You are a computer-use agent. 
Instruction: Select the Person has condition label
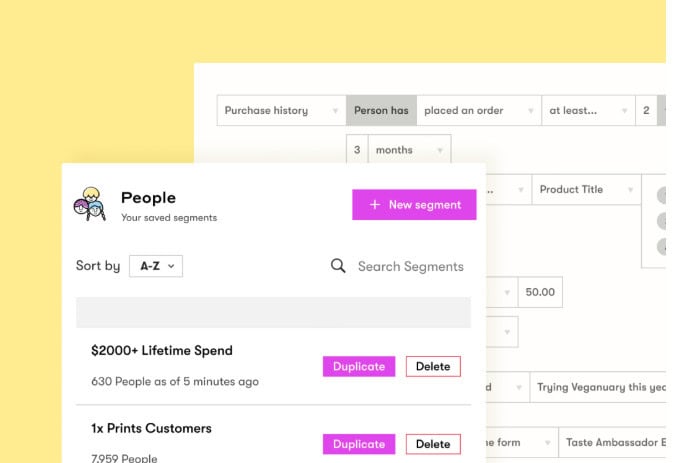coord(381,111)
